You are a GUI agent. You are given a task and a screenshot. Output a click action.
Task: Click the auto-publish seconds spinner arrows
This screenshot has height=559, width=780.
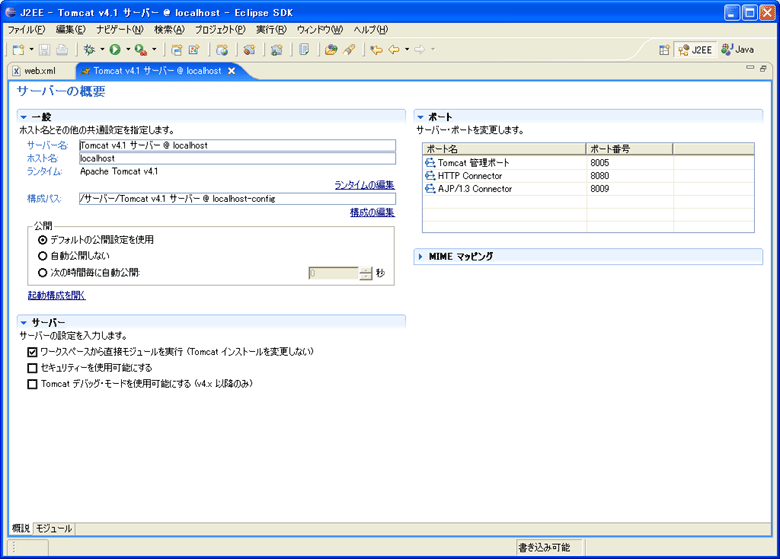[x=366, y=273]
